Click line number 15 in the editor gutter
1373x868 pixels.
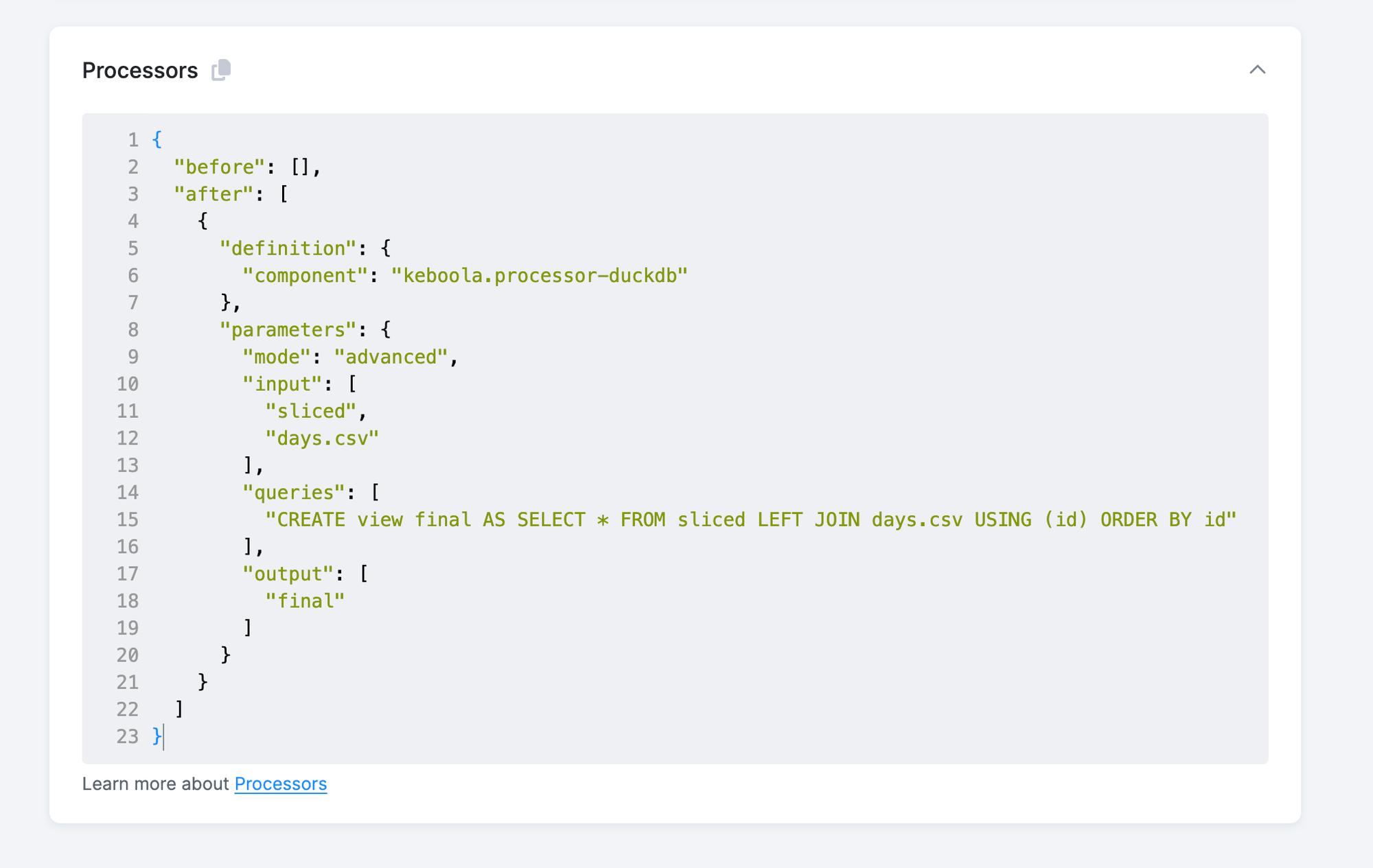(128, 519)
